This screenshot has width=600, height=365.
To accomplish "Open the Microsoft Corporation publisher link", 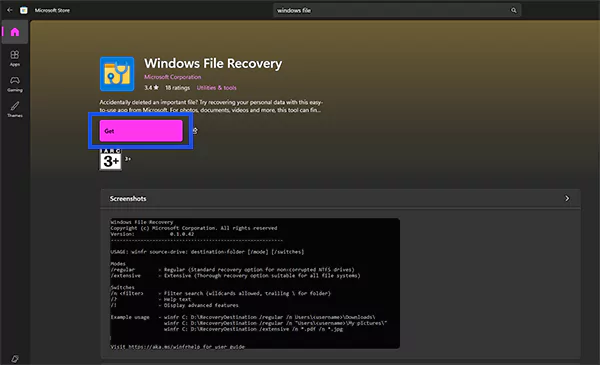I will tap(173, 77).
